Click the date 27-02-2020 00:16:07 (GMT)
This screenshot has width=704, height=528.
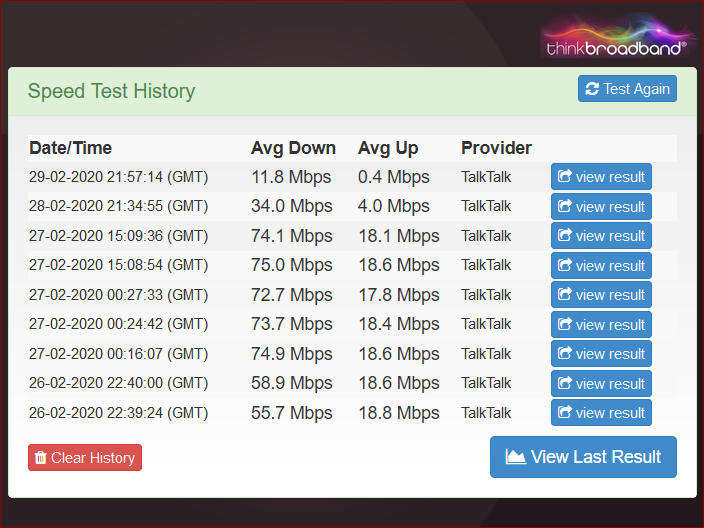119,354
